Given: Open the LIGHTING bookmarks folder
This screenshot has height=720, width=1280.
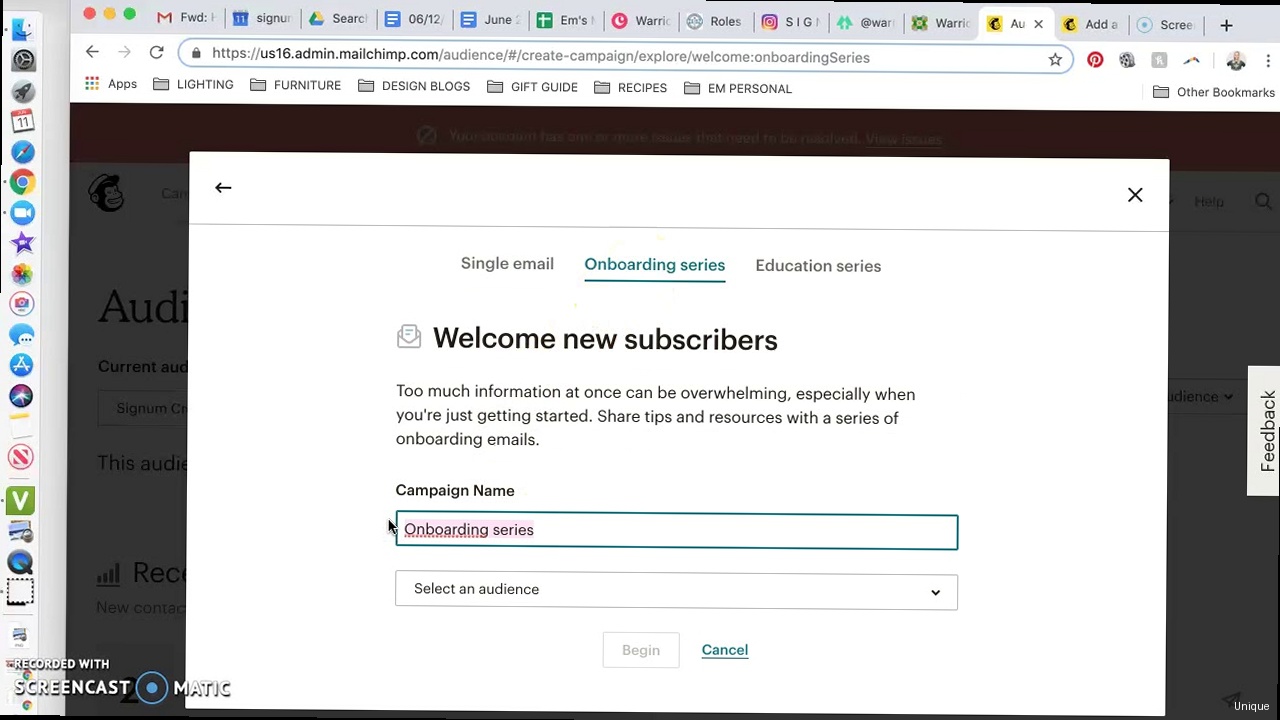Looking at the screenshot, I should pos(193,85).
